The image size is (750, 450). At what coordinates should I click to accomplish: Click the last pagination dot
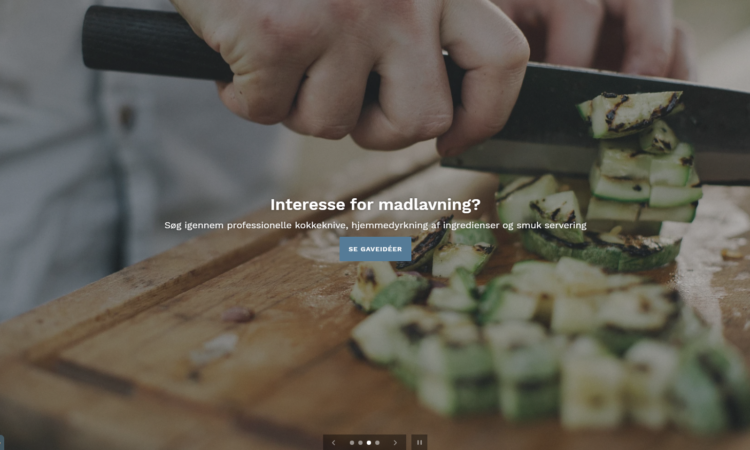377,443
